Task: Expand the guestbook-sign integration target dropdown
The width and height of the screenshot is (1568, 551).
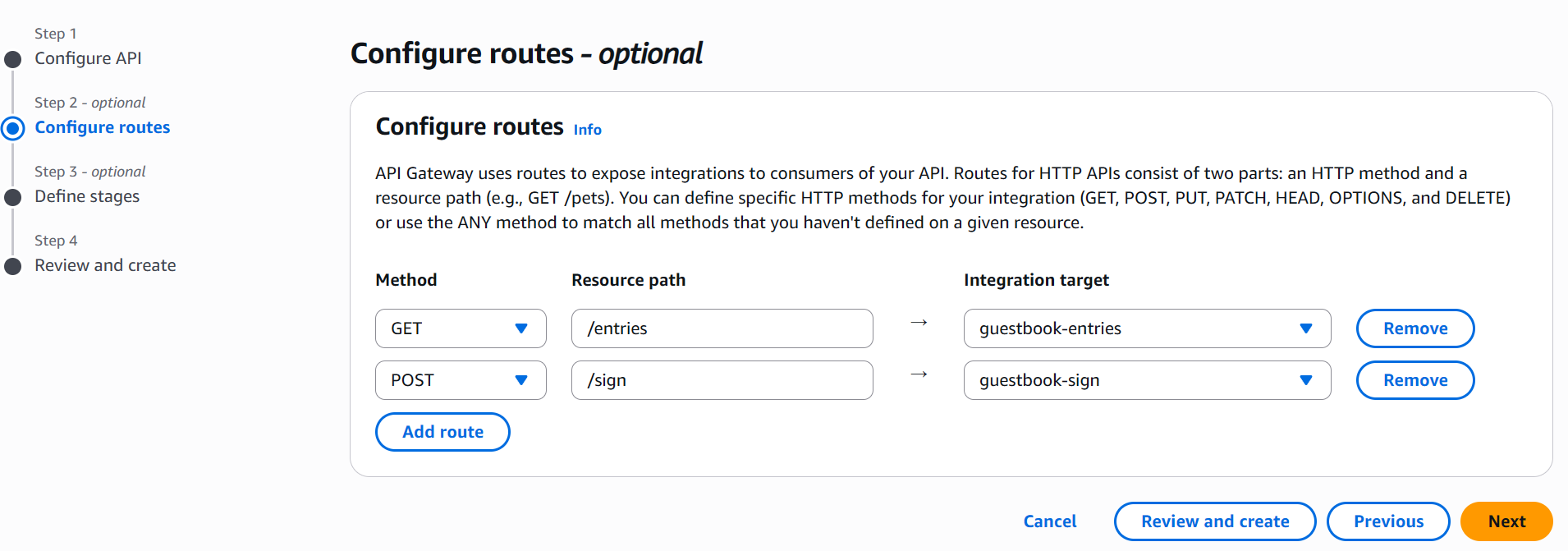Action: (1146, 380)
